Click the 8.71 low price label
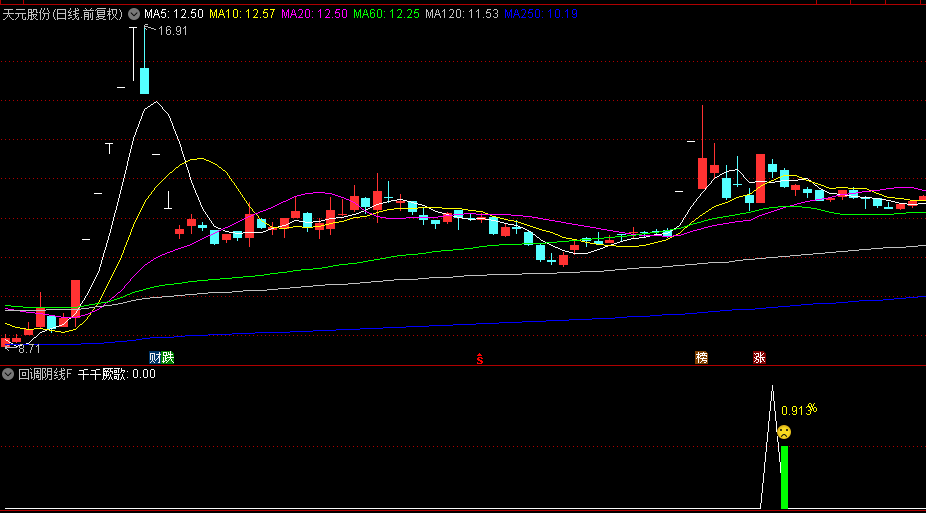Viewport: 926px width, 513px height. click(x=29, y=349)
